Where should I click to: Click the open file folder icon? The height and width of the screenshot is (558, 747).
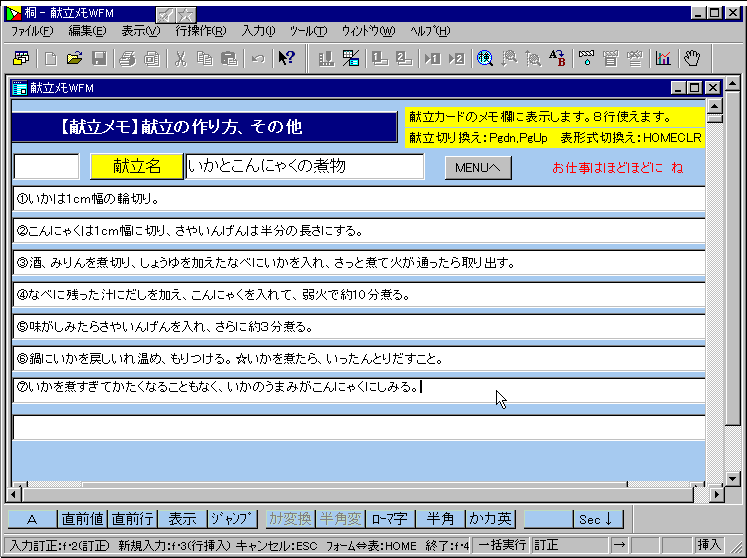point(75,58)
